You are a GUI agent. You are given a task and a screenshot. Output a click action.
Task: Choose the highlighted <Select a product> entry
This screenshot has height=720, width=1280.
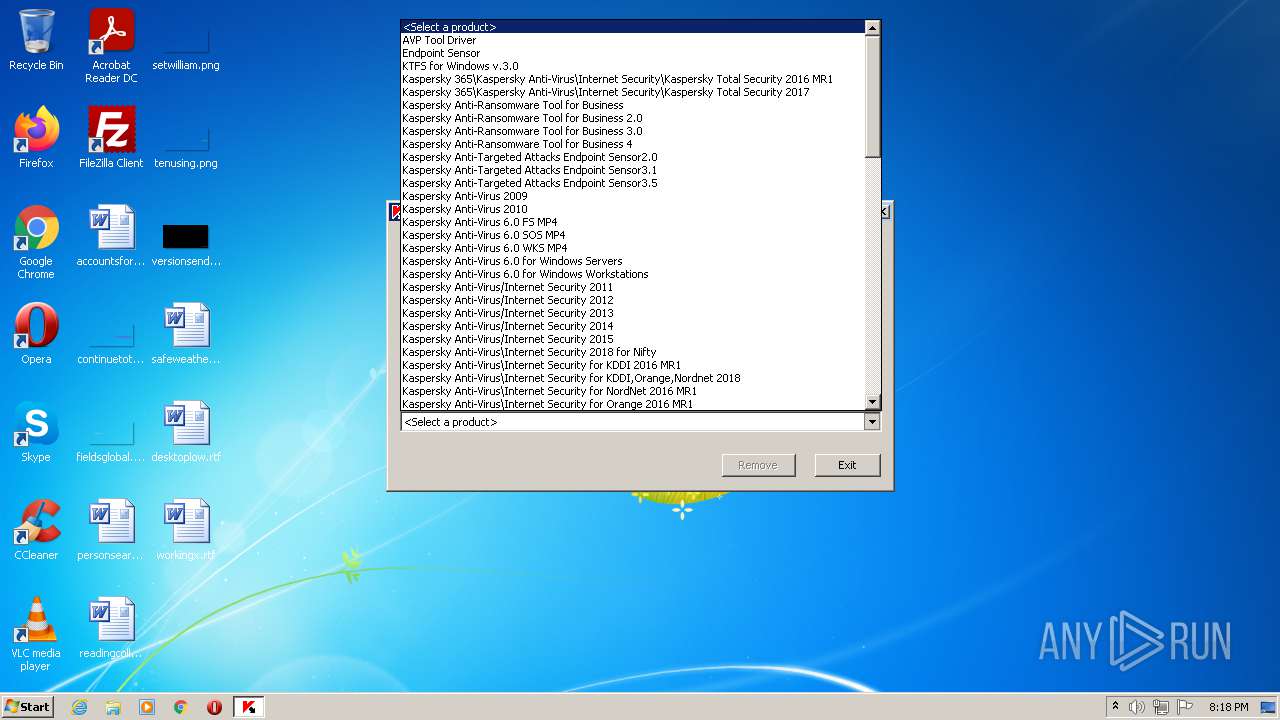click(632, 27)
